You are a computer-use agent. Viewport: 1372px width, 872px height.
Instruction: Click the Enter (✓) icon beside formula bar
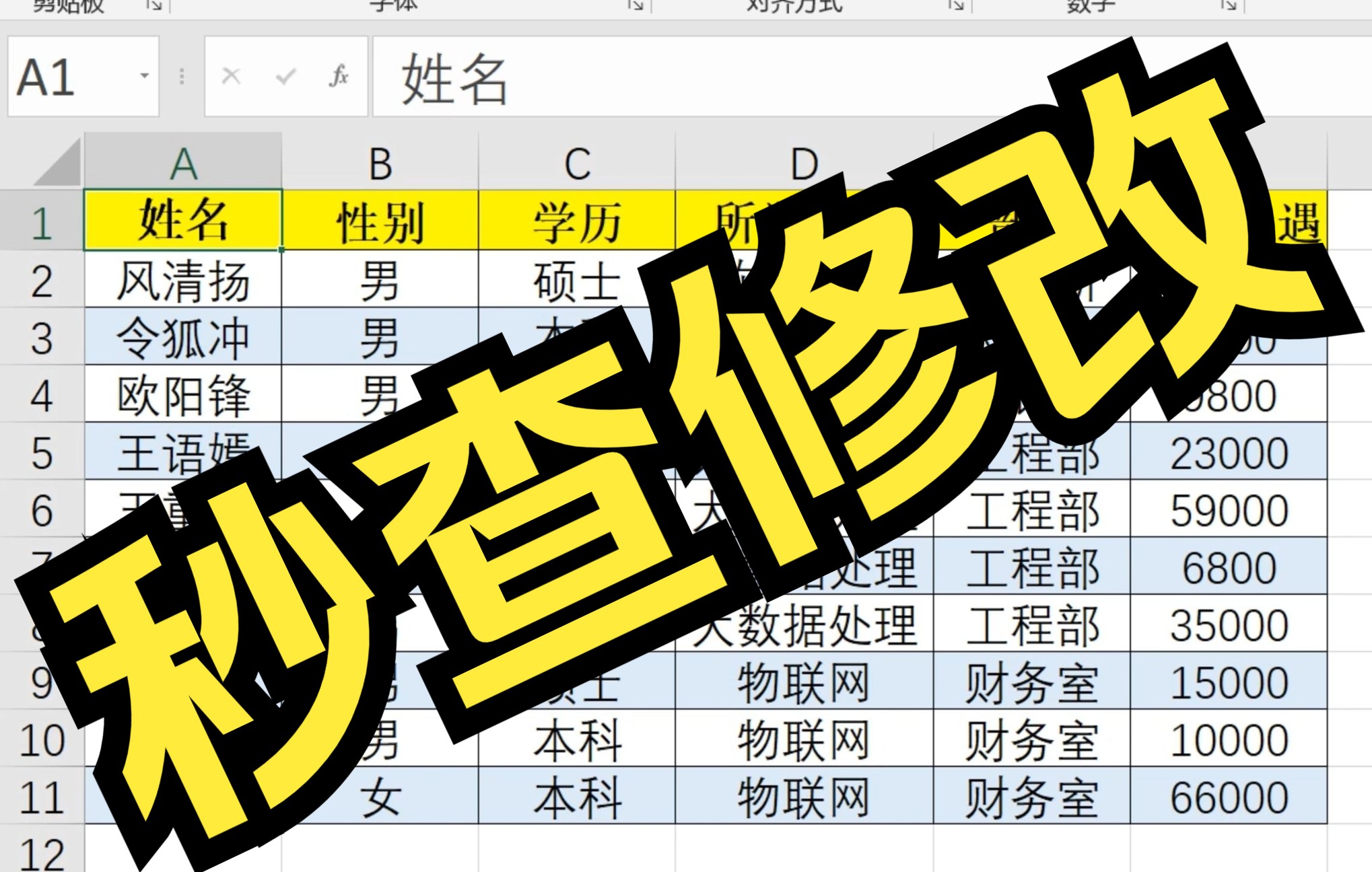(285, 77)
